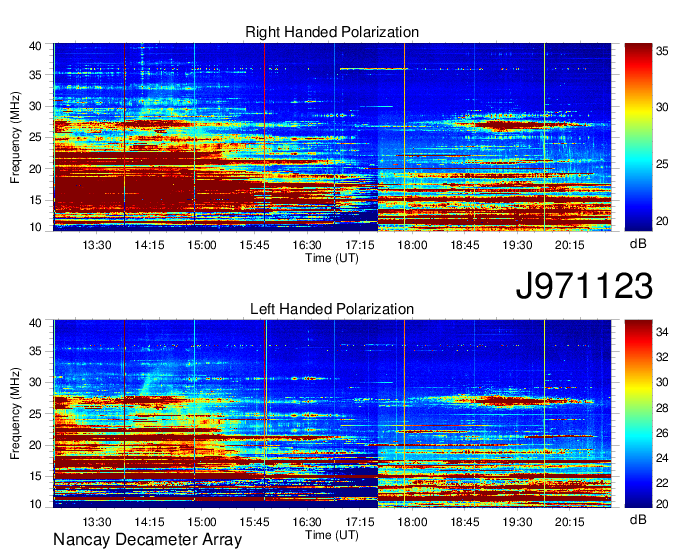Select 15:45 time tick under Left Handed plot
The height and width of the screenshot is (552, 680).
[255, 522]
